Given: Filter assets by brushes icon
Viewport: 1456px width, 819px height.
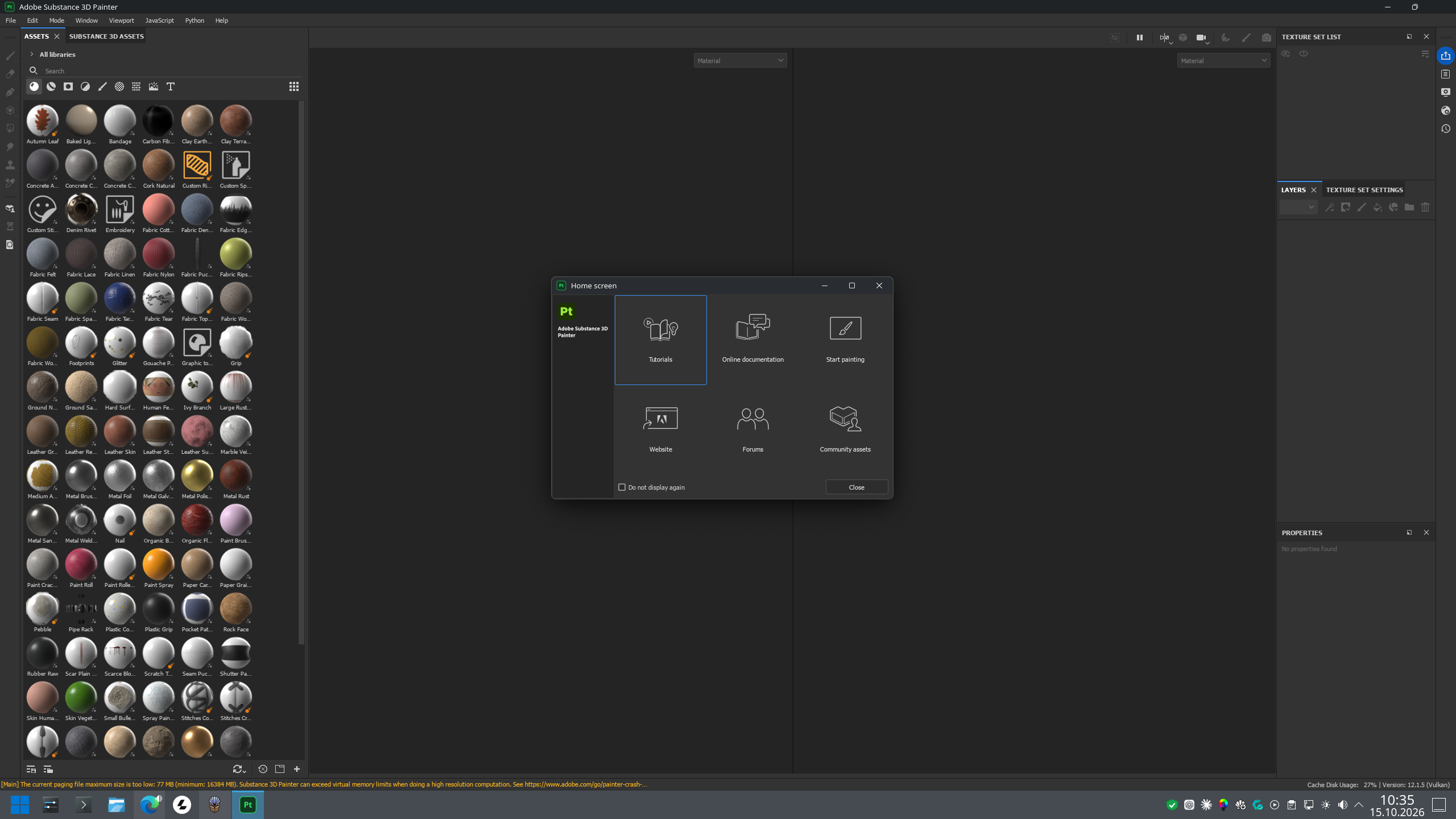Looking at the screenshot, I should click(x=102, y=86).
